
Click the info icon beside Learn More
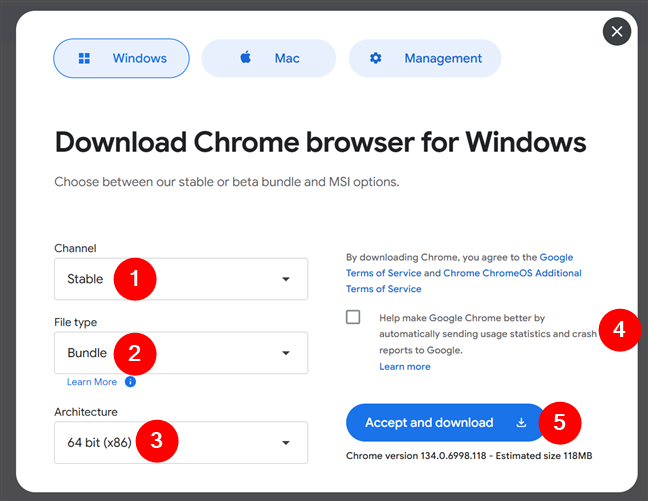point(130,382)
